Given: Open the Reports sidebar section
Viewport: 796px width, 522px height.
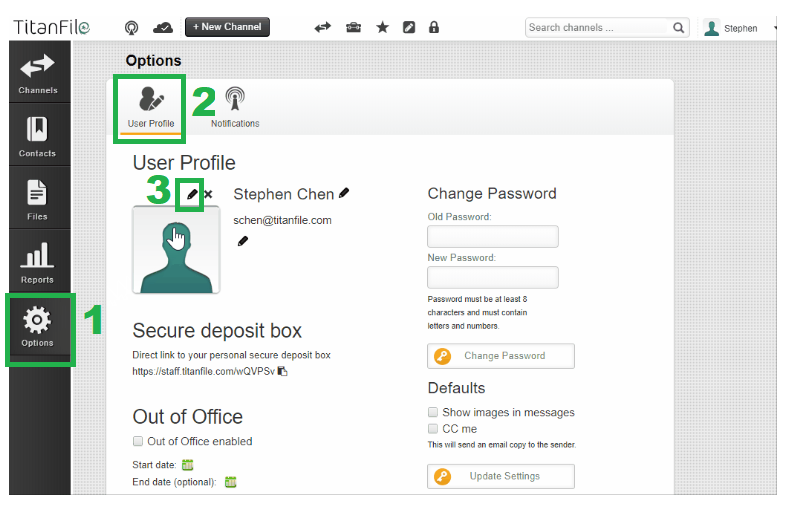Looking at the screenshot, I should click(x=38, y=262).
